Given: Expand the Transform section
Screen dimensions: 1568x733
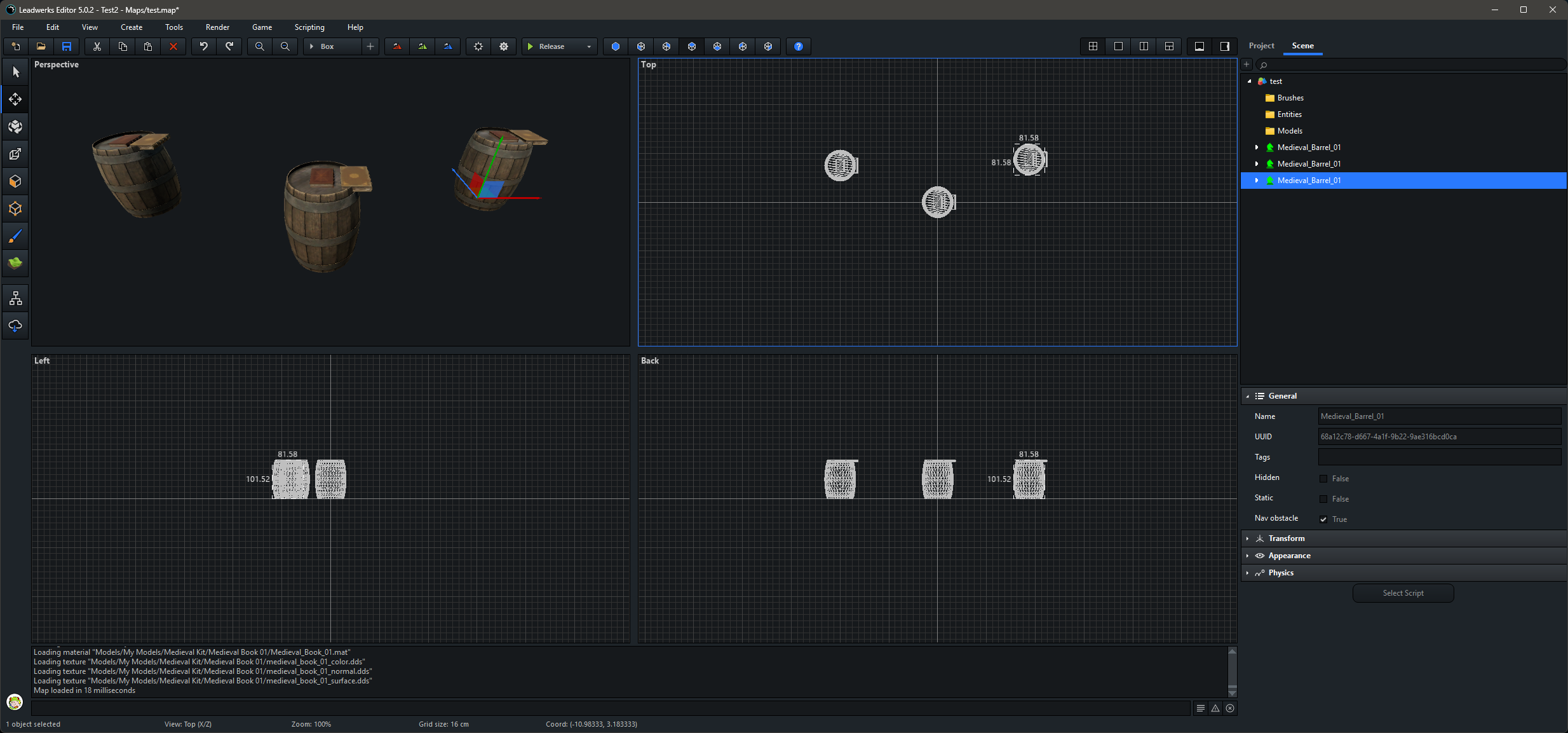Looking at the screenshot, I should tap(1286, 538).
